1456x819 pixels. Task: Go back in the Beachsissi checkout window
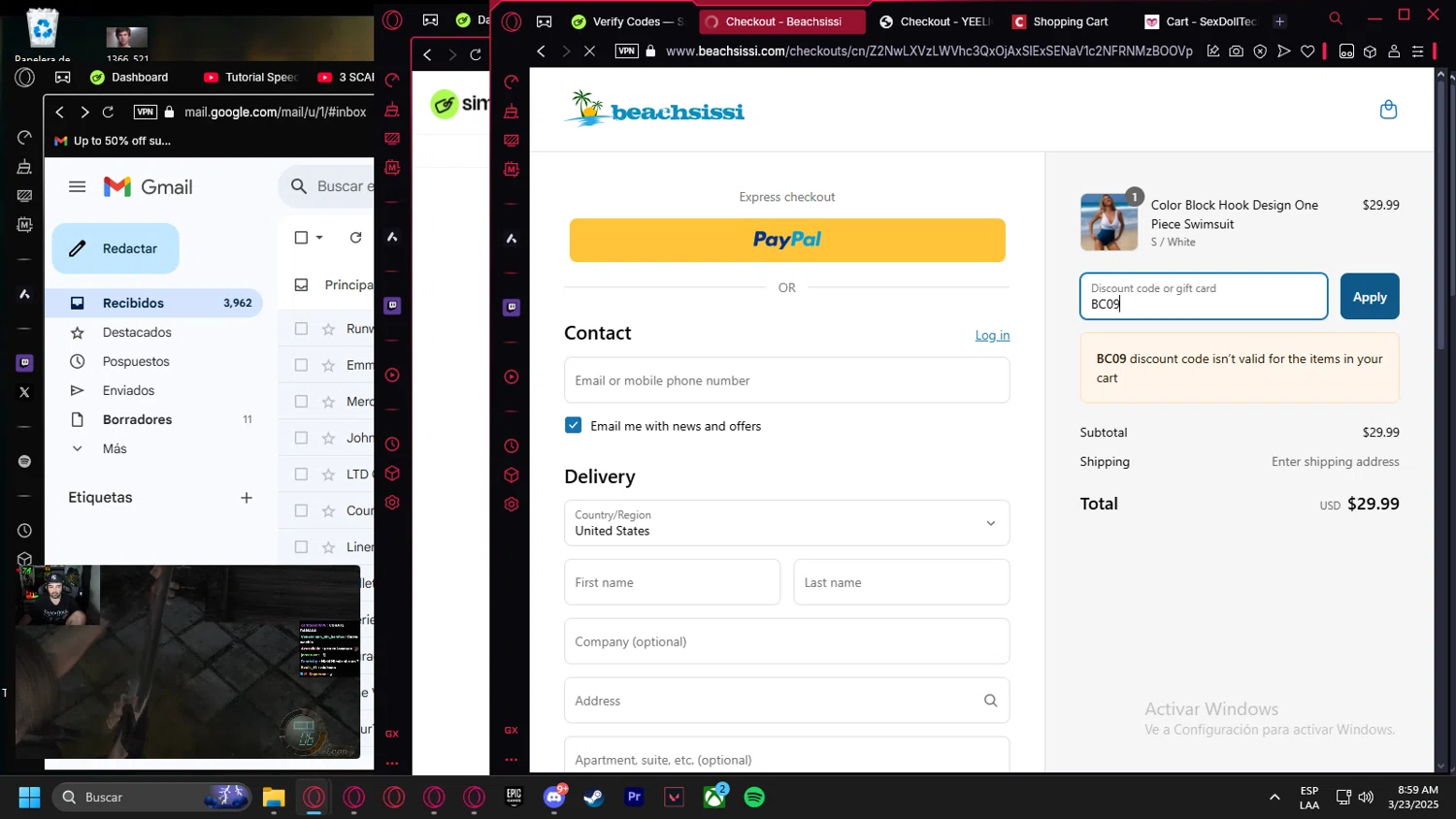[x=542, y=51]
